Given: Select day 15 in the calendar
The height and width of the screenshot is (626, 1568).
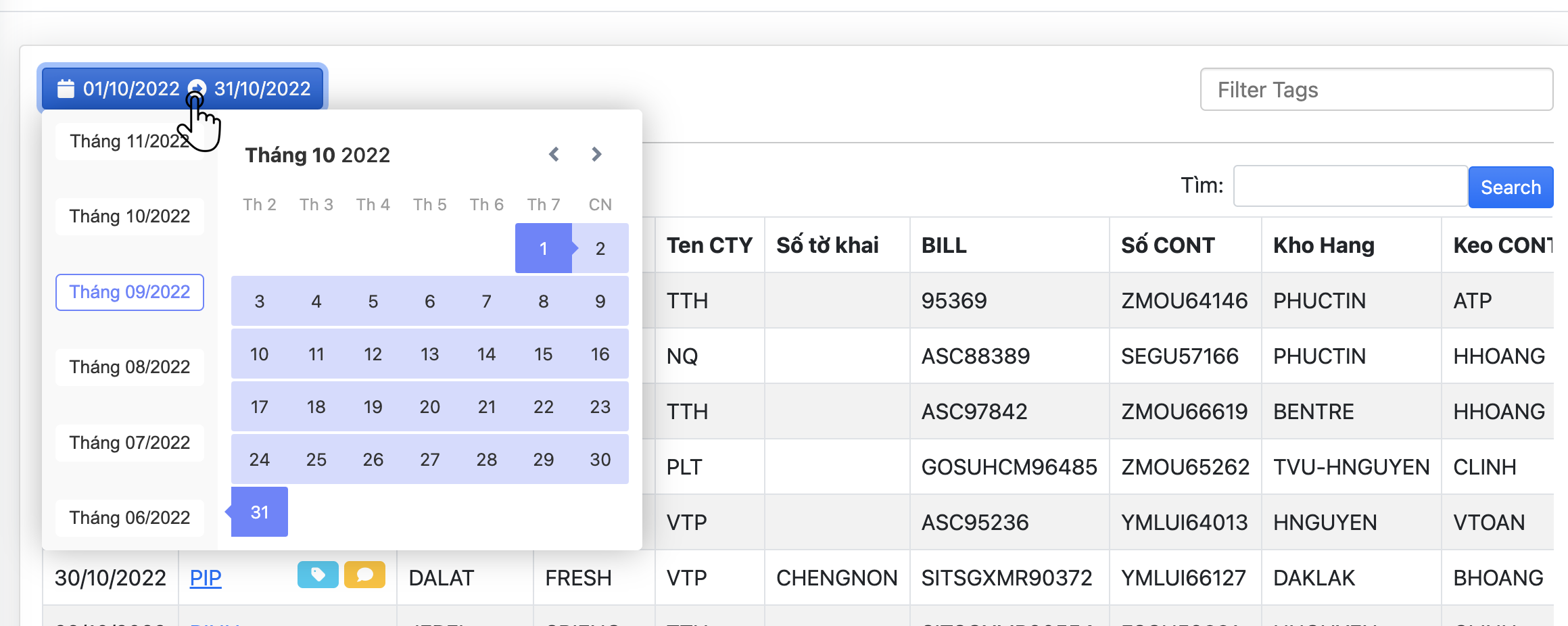Looking at the screenshot, I should 543,354.
